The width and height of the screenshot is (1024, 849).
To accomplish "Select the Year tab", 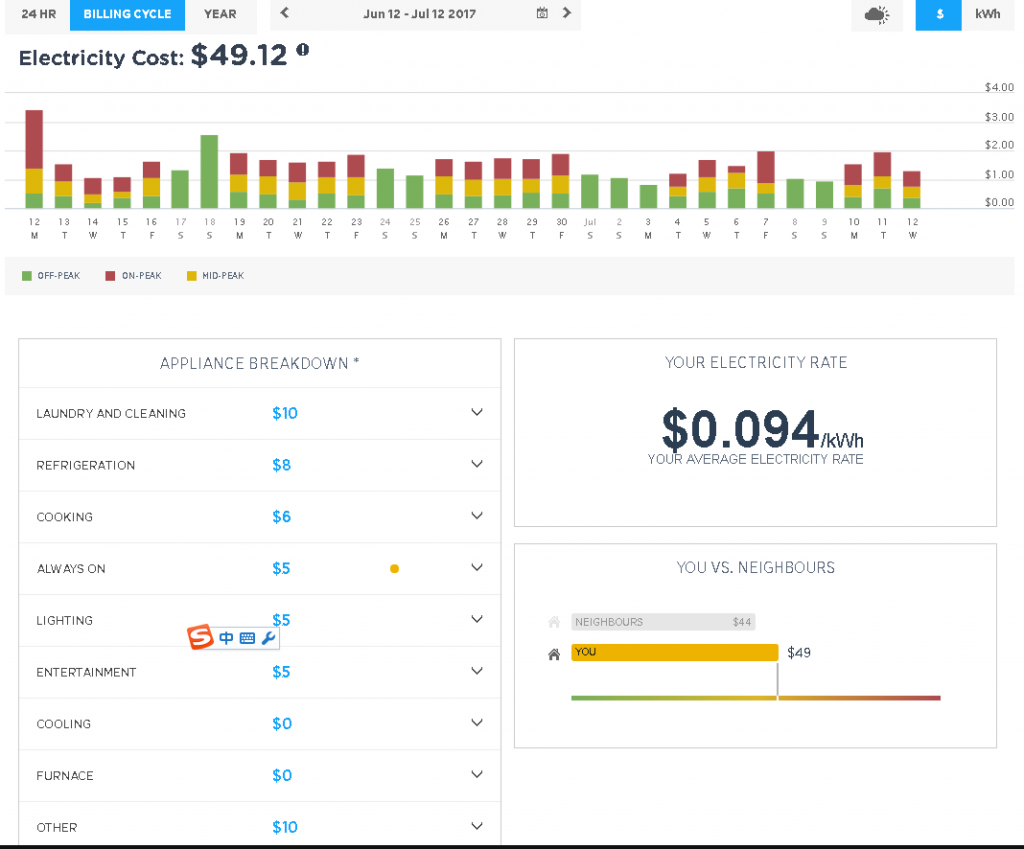I will [220, 14].
